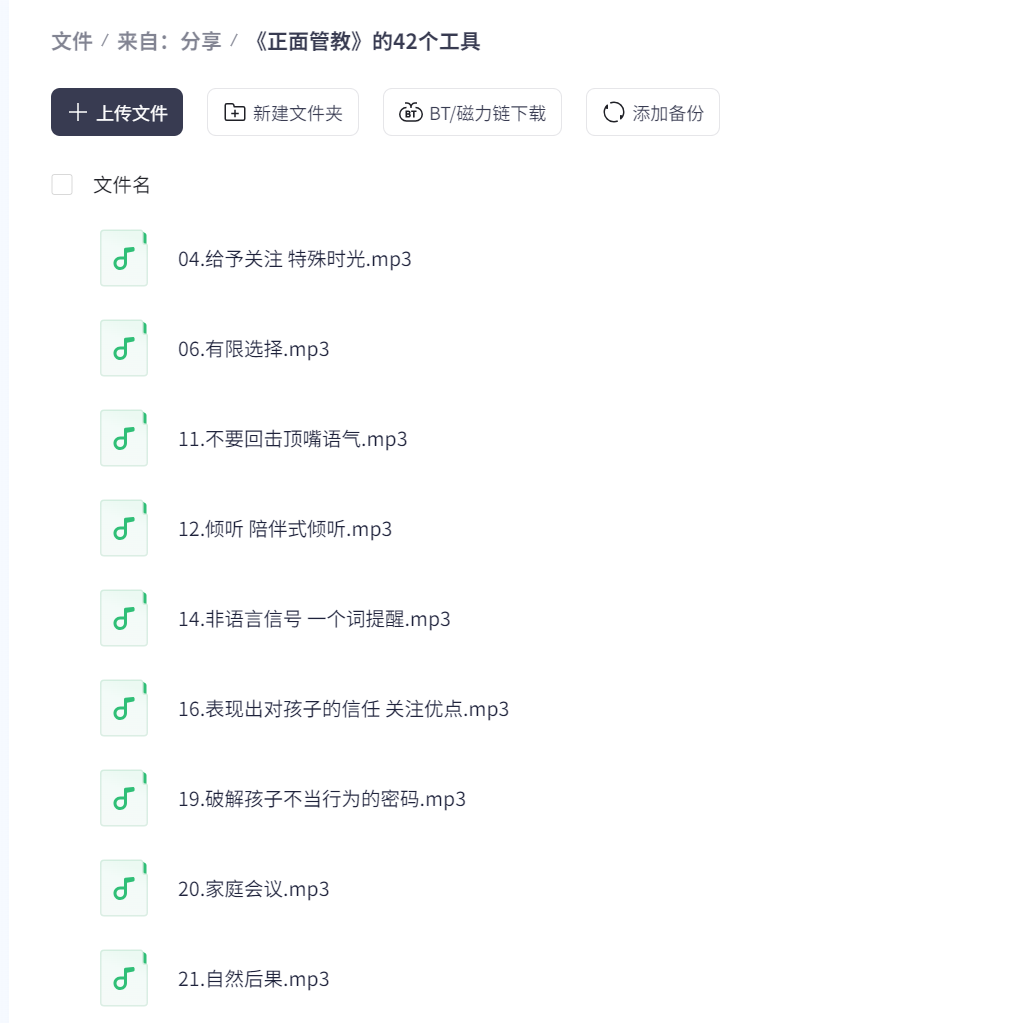Toggle the select-all checkbox beside 文件名
This screenshot has width=1026, height=1023.
coord(62,185)
